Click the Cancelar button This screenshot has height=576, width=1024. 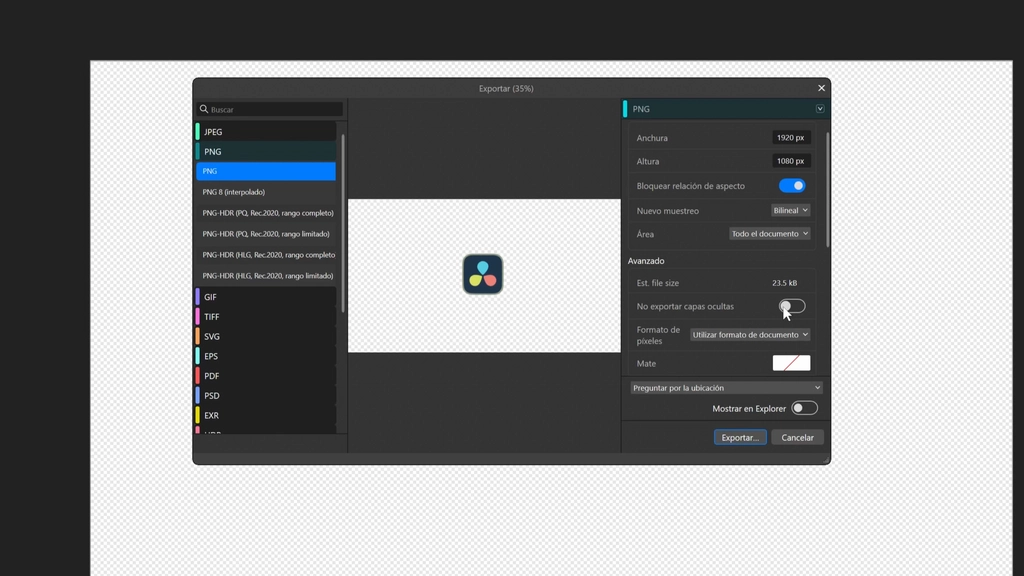pos(797,438)
